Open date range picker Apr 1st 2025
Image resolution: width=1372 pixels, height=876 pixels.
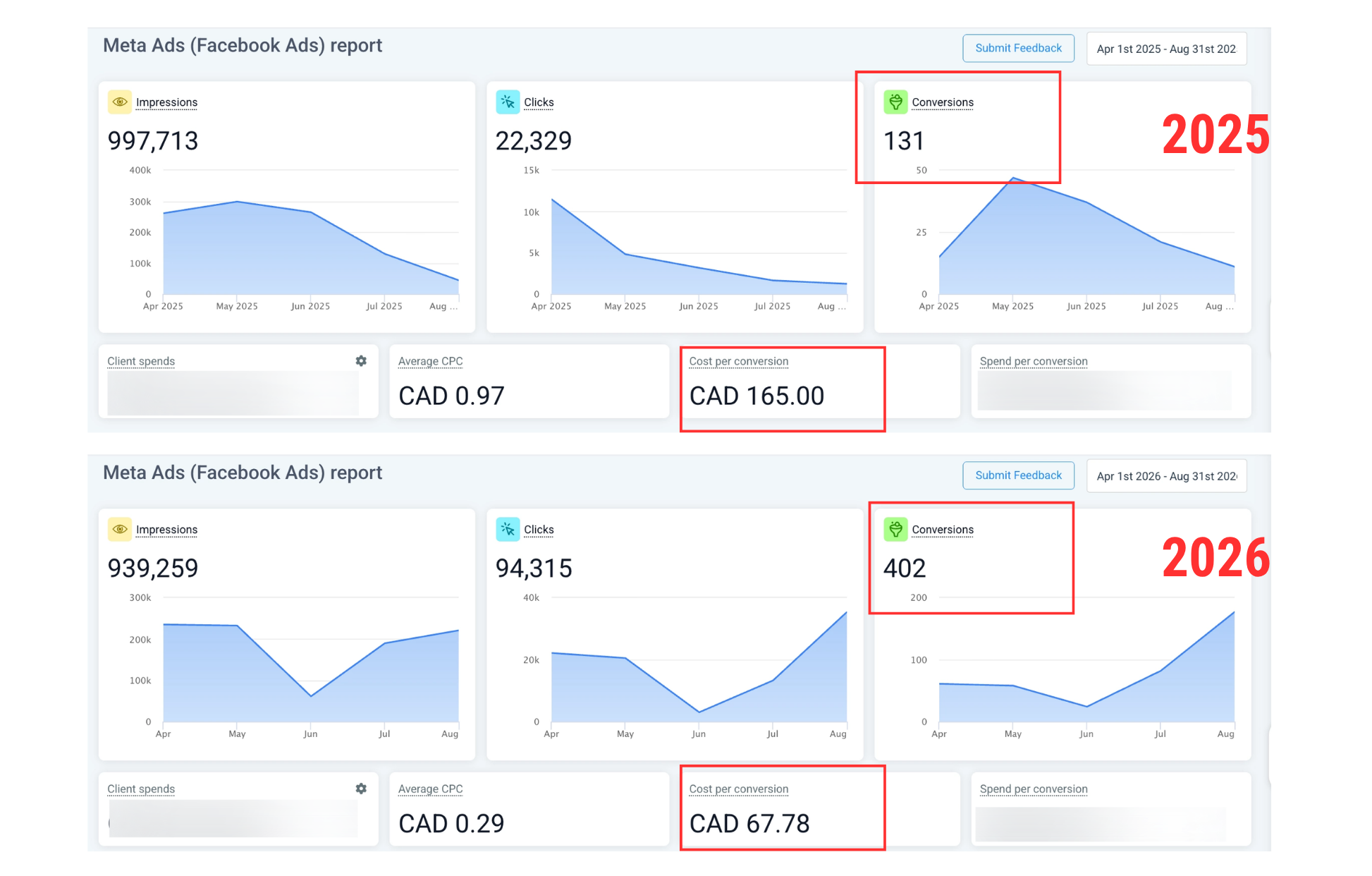(x=1166, y=49)
